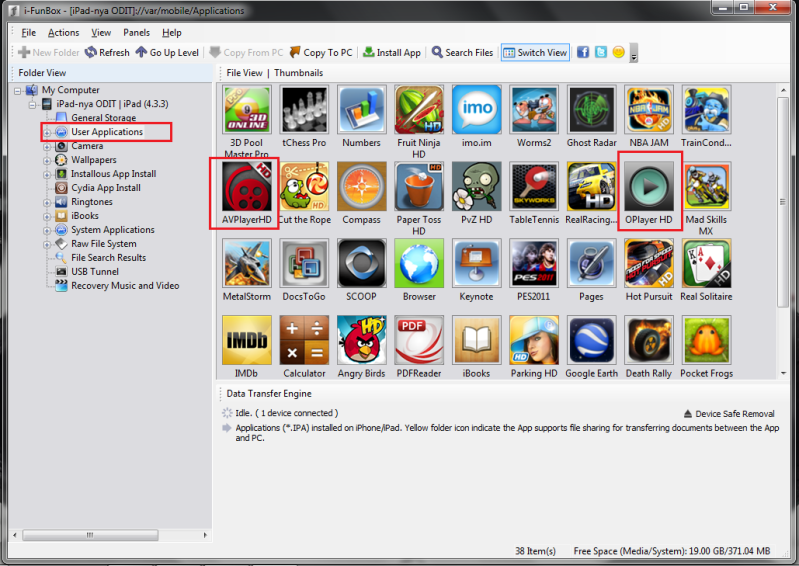Select the IMDb app icon
The width and height of the screenshot is (799, 566).
pyautogui.click(x=247, y=340)
